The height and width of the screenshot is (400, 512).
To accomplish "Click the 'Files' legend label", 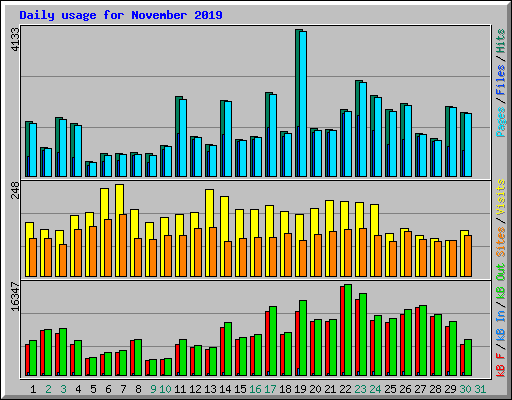I will coord(501,79).
